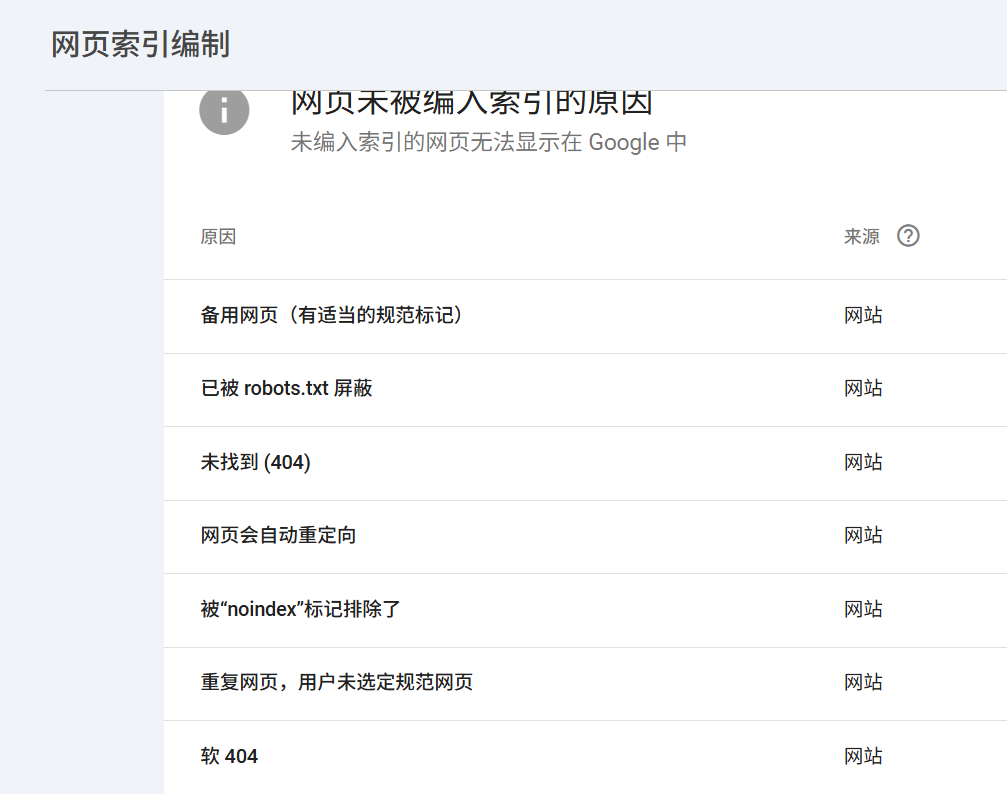This screenshot has height=794, width=1007.
Task: Click 网站 beside the robots.txt row
Action: point(862,389)
